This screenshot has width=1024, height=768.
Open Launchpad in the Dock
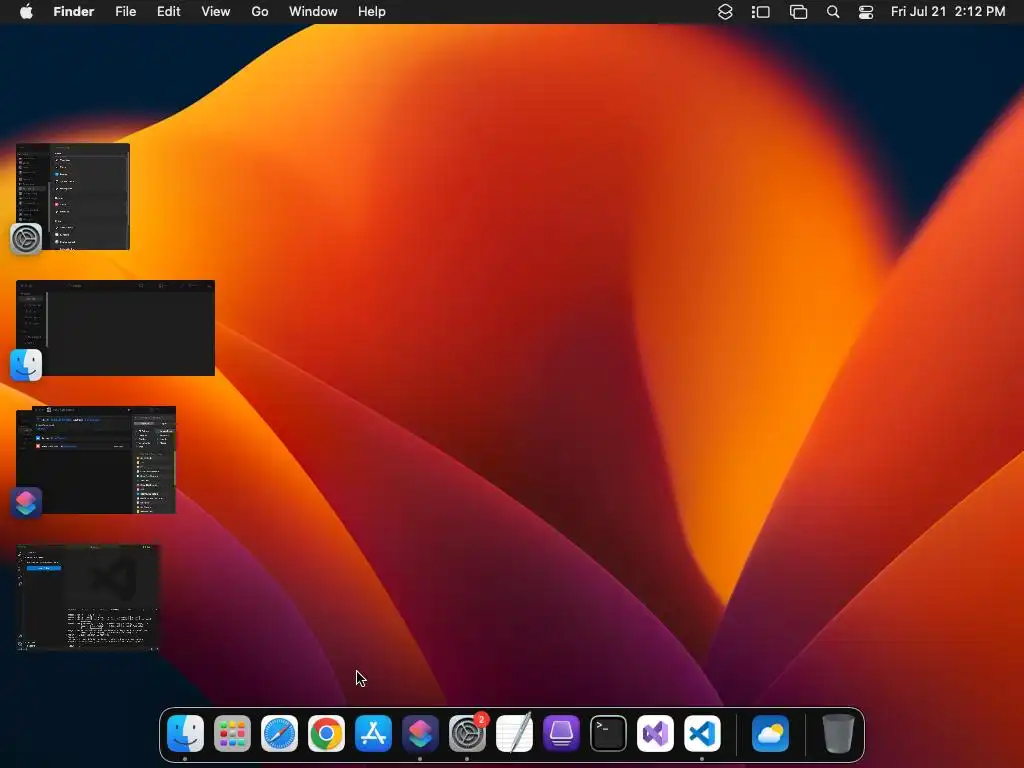click(x=232, y=733)
